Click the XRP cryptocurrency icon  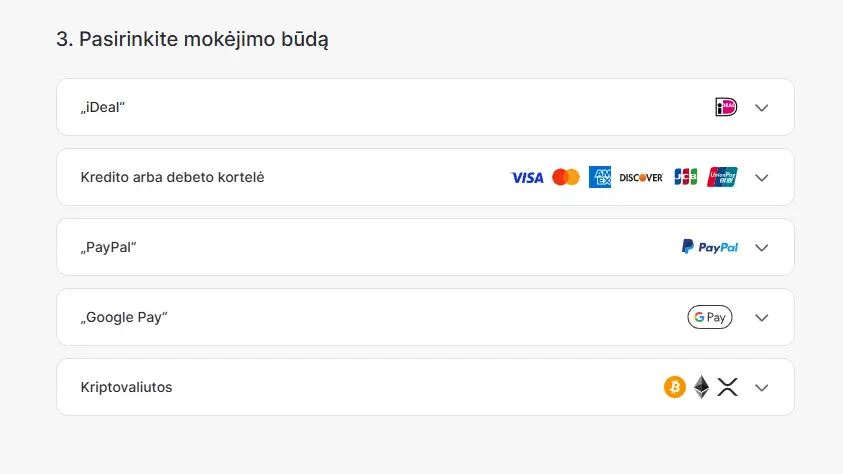(x=727, y=387)
